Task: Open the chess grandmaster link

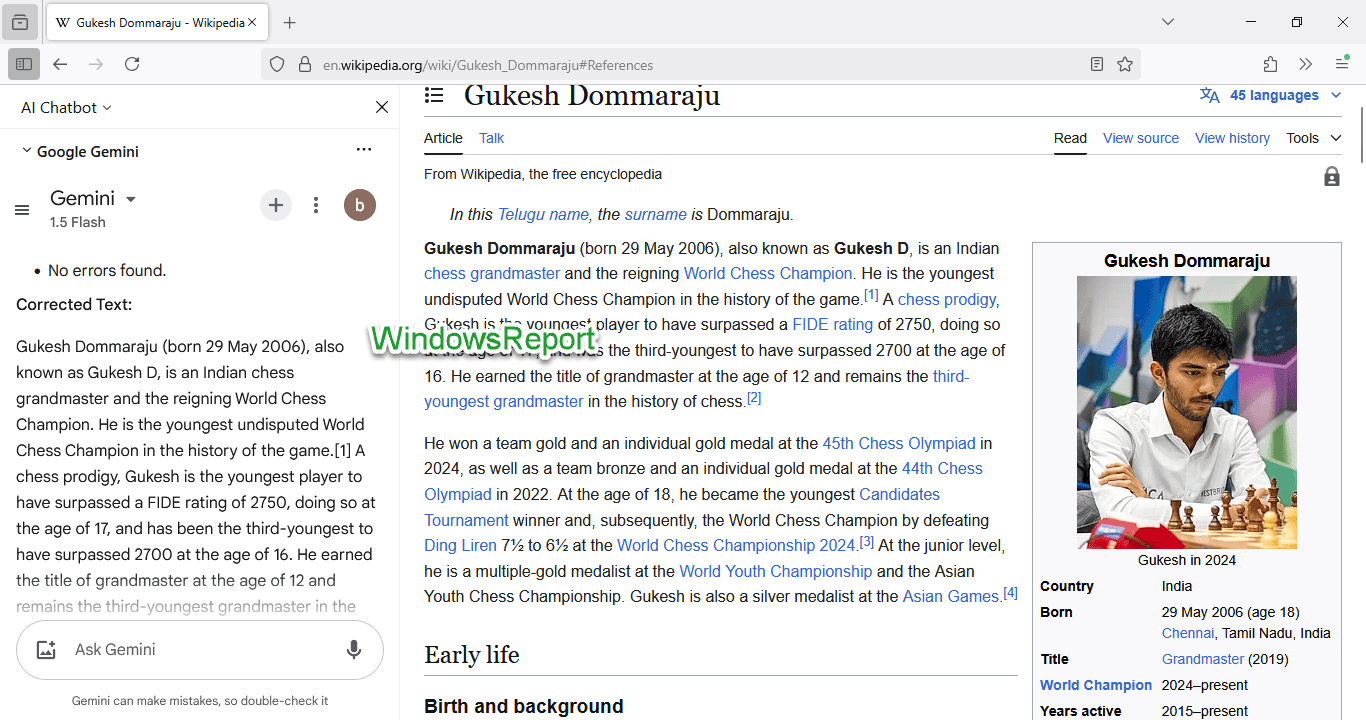Action: [x=492, y=273]
